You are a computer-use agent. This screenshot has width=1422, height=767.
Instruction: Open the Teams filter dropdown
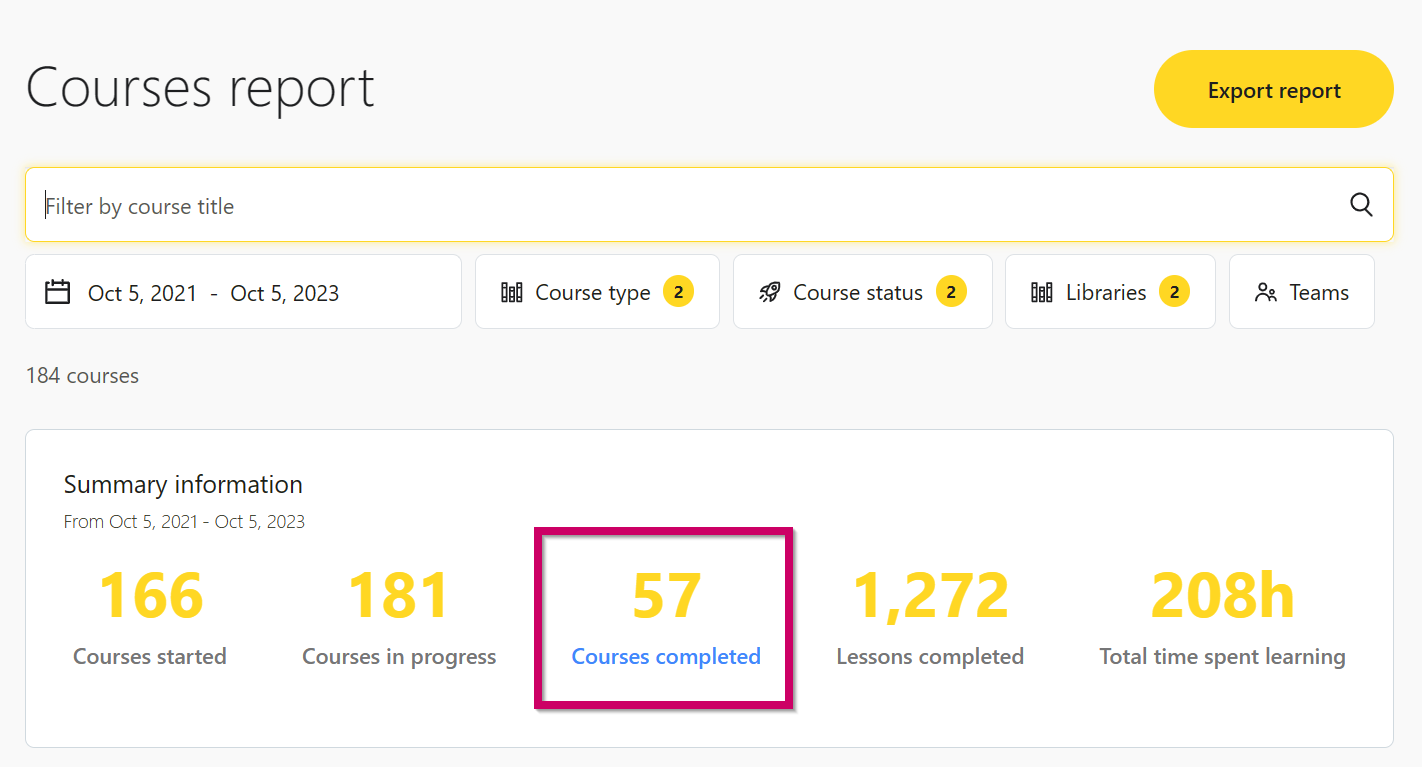[1301, 292]
